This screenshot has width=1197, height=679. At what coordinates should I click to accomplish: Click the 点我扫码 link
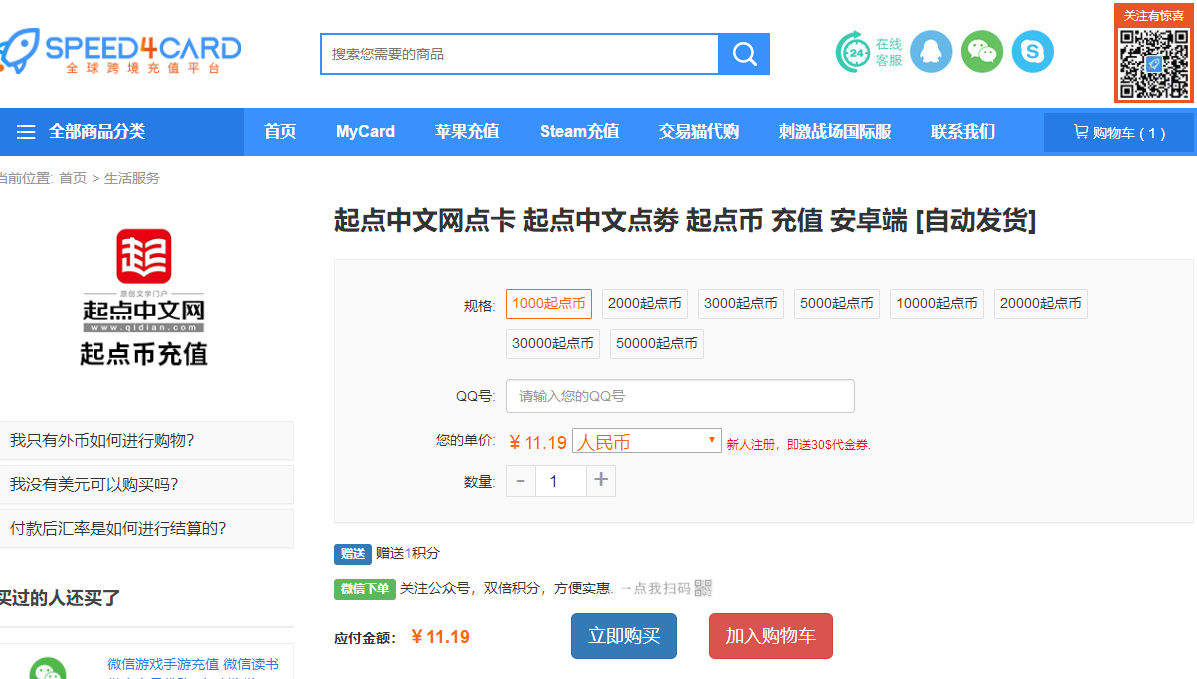pos(662,588)
